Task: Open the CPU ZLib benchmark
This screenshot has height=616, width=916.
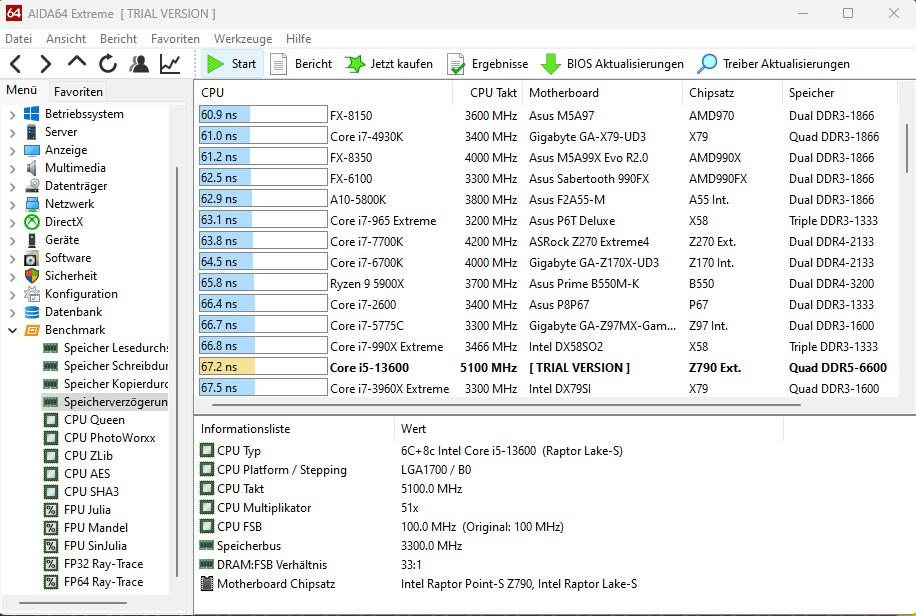Action: [x=78, y=456]
